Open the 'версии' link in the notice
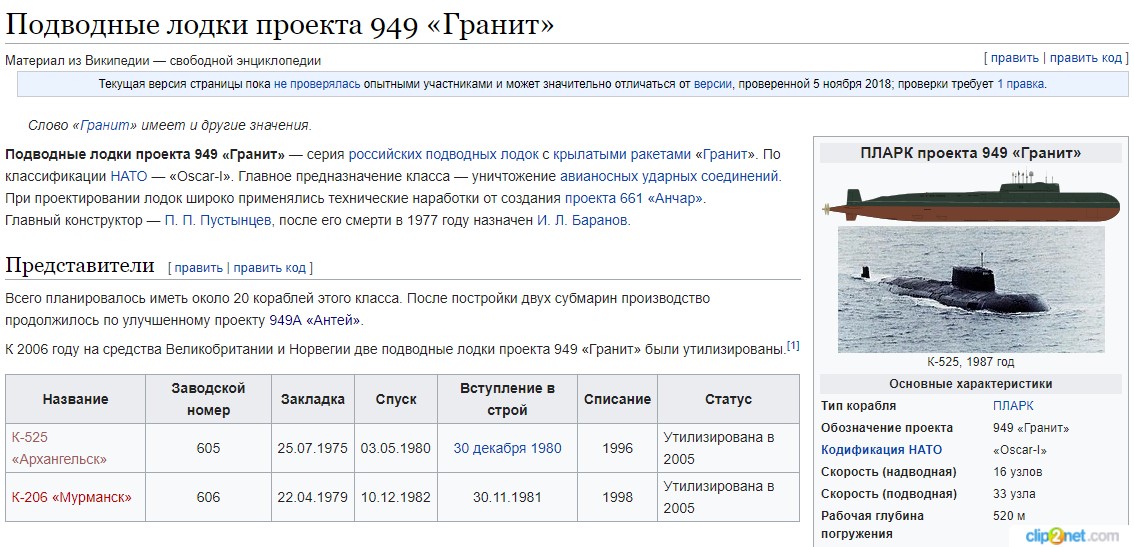Screen dimensions: 1134x547 [x=713, y=84]
